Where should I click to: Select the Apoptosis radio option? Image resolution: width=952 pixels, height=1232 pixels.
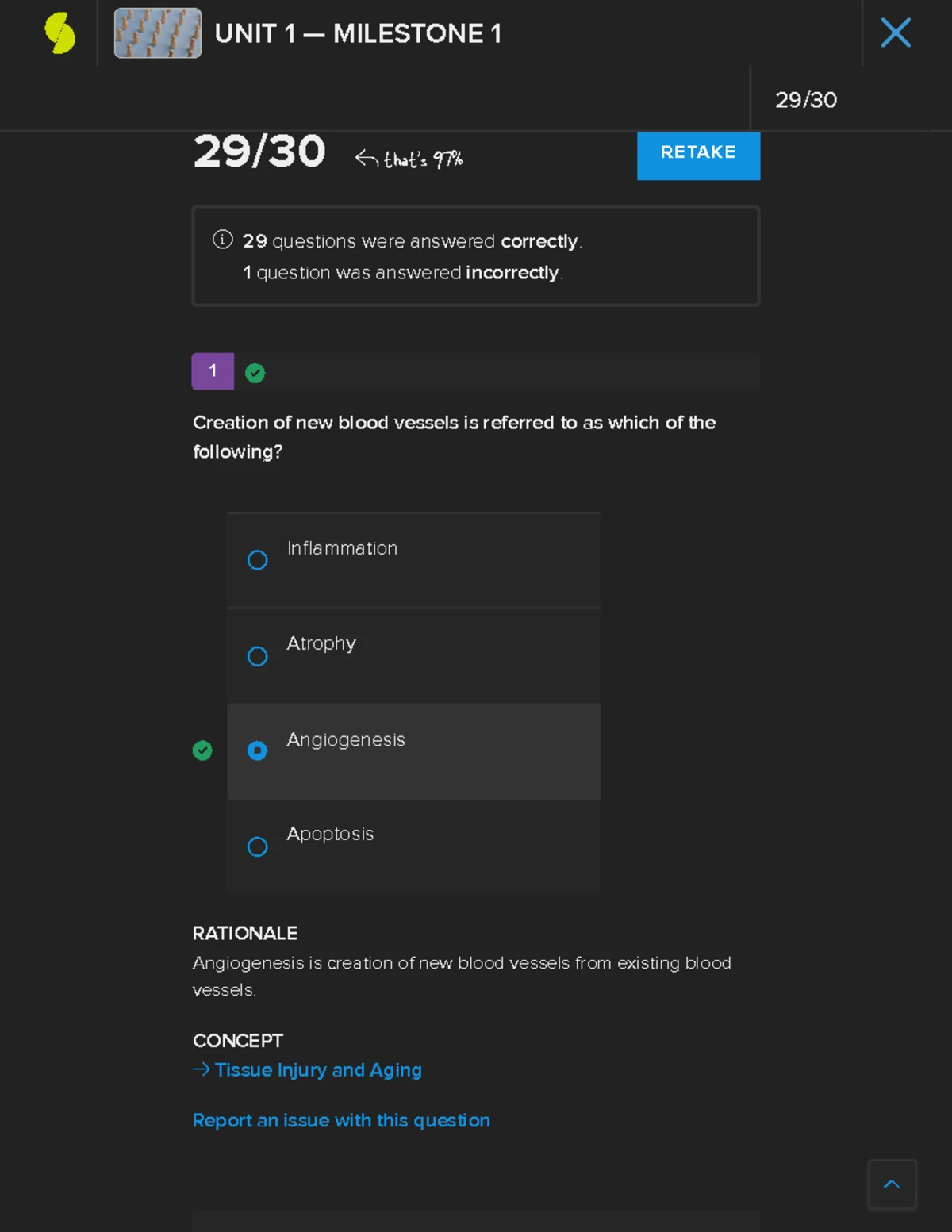tap(257, 846)
